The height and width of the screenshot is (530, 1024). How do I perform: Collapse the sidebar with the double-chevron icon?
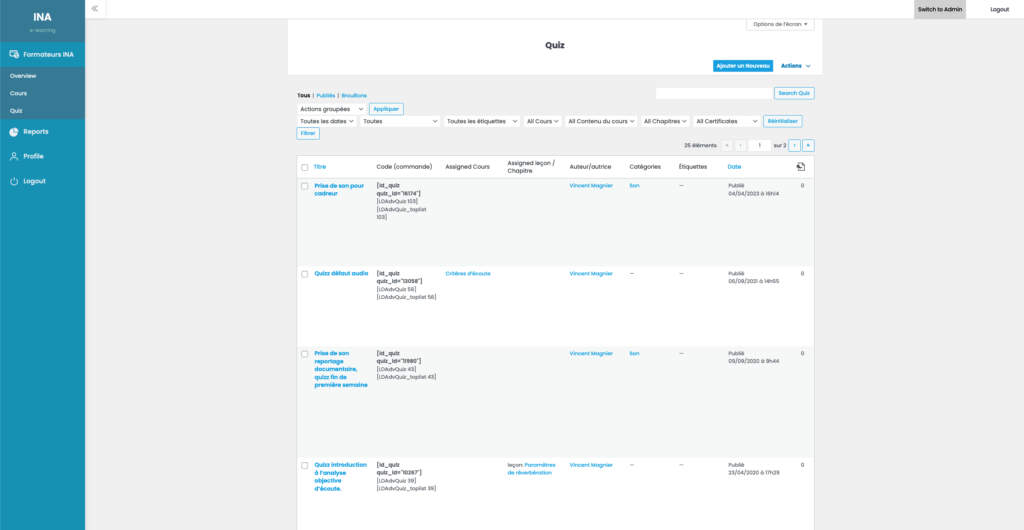coord(94,8)
